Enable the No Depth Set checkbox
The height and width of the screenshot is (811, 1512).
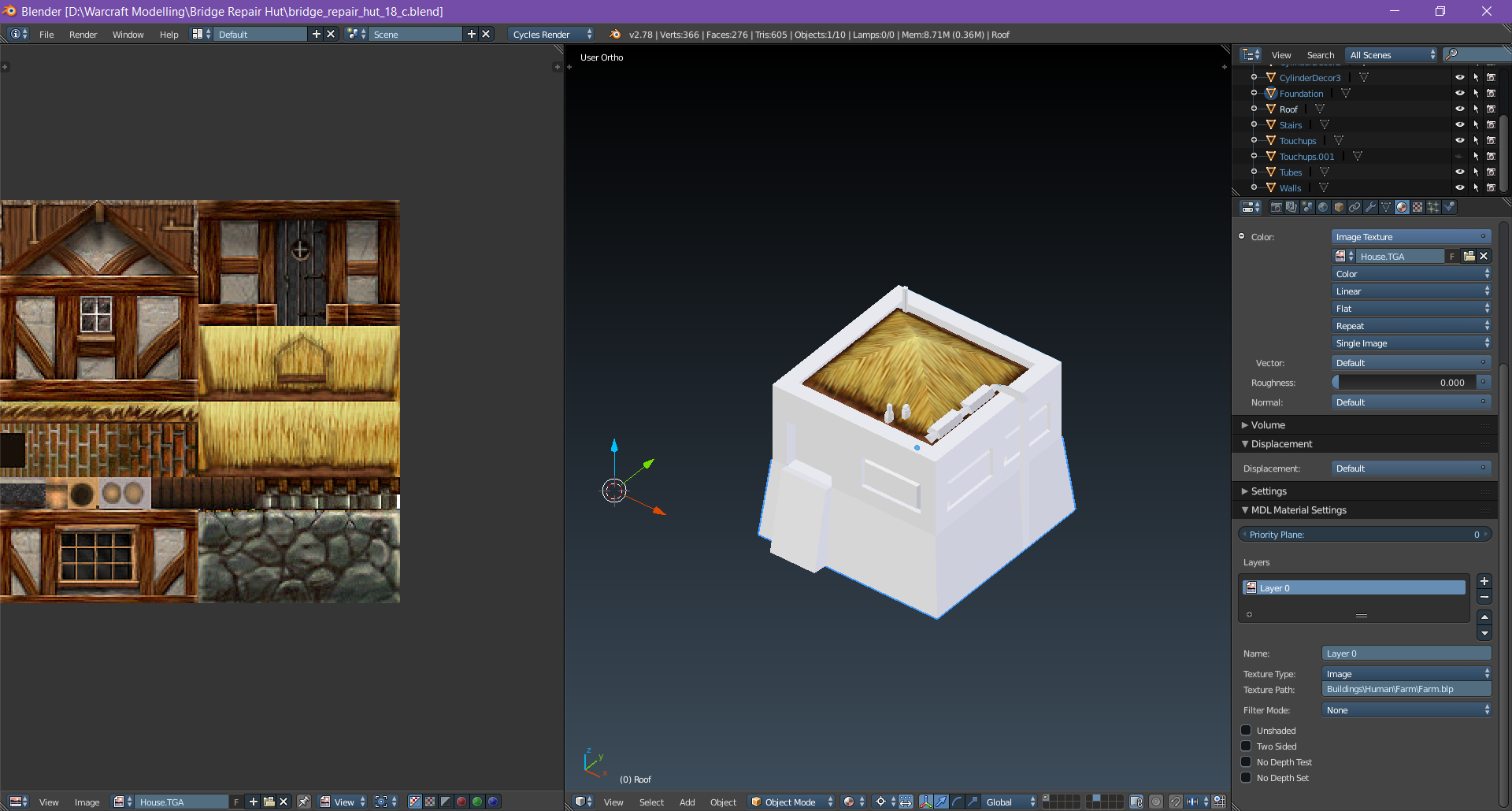click(x=1246, y=777)
